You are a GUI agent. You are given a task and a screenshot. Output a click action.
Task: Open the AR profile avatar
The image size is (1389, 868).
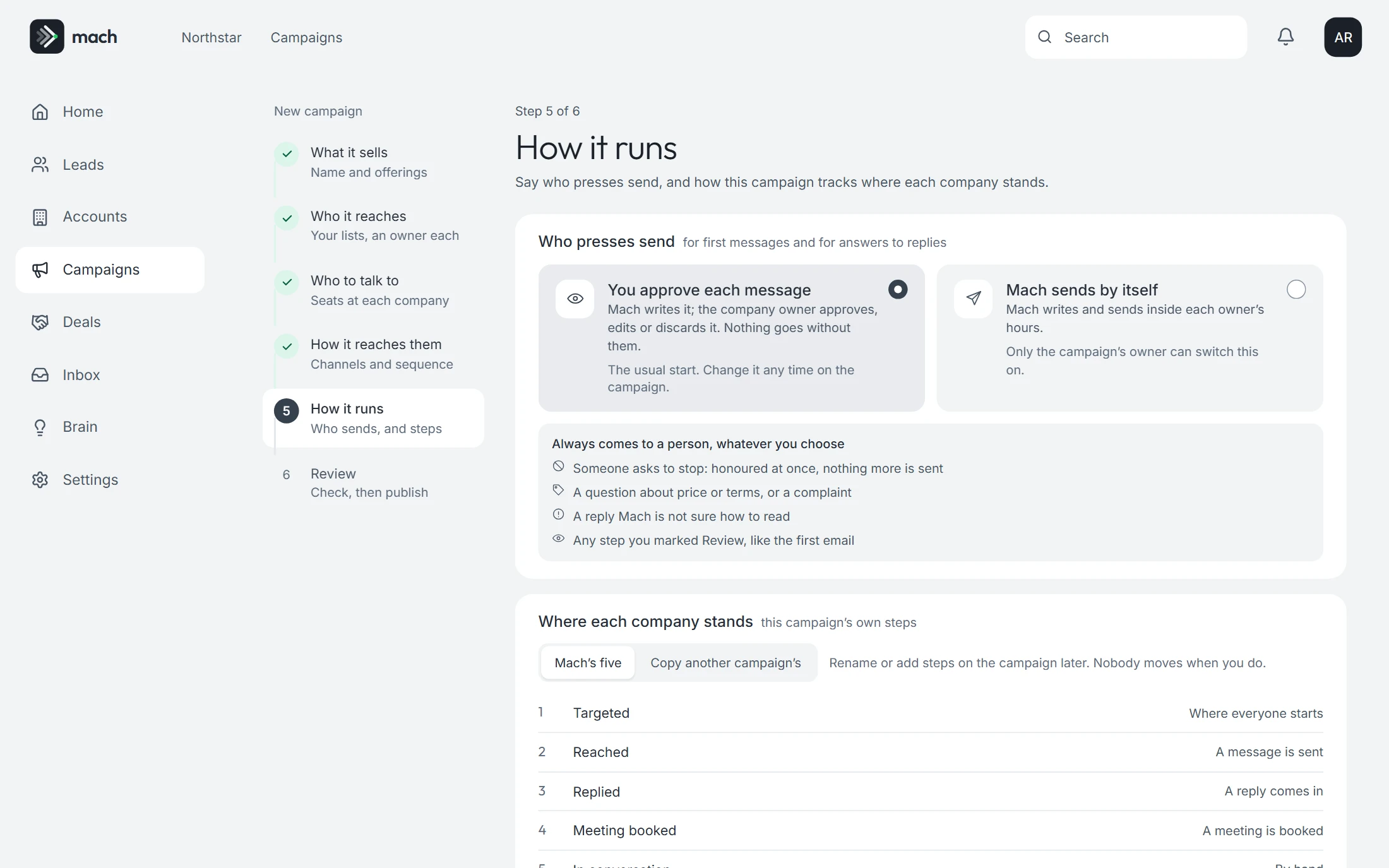[1343, 37]
